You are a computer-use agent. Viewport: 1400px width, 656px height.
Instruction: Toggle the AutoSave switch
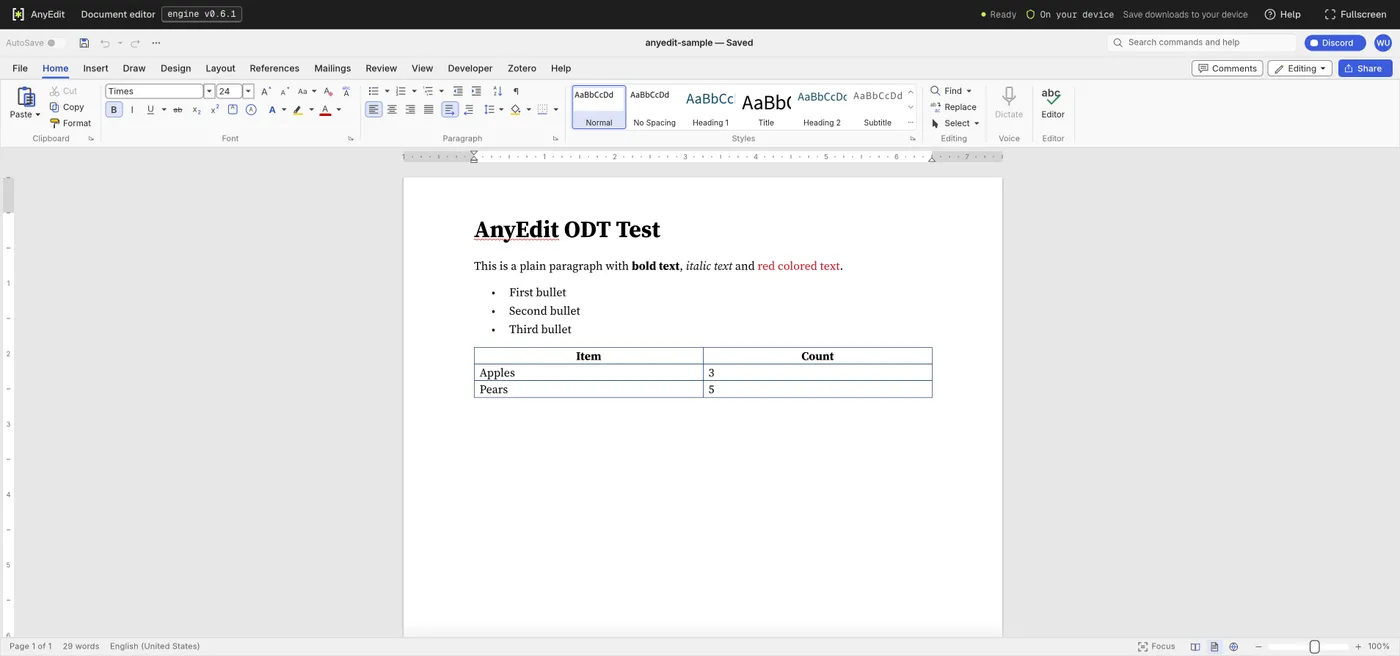pos(56,43)
